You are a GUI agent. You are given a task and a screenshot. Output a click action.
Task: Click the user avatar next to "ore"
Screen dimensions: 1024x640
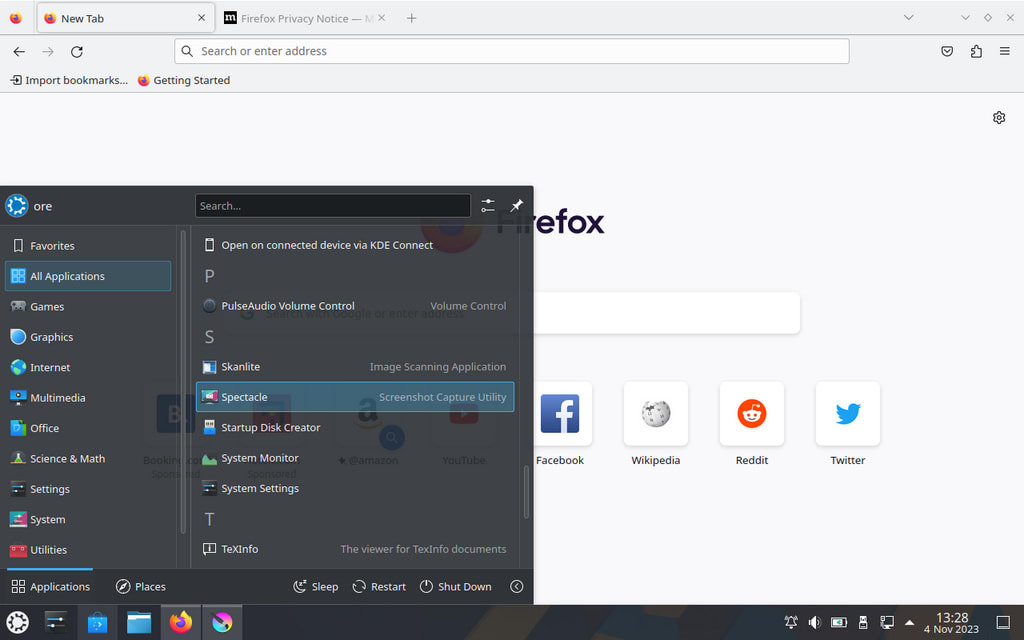pyautogui.click(x=16, y=206)
